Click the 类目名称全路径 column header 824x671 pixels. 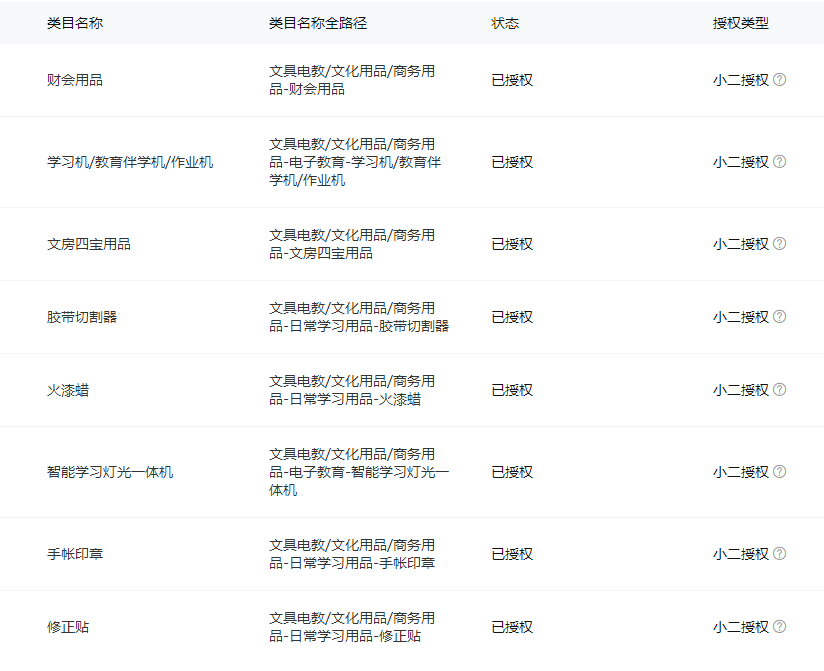pyautogui.click(x=317, y=23)
